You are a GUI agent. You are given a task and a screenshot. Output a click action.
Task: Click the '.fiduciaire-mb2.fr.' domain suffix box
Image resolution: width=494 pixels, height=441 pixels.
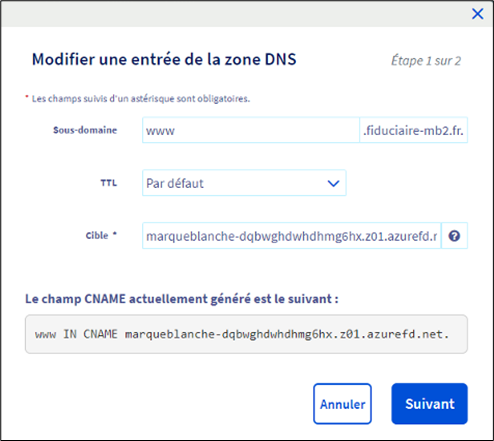413,130
